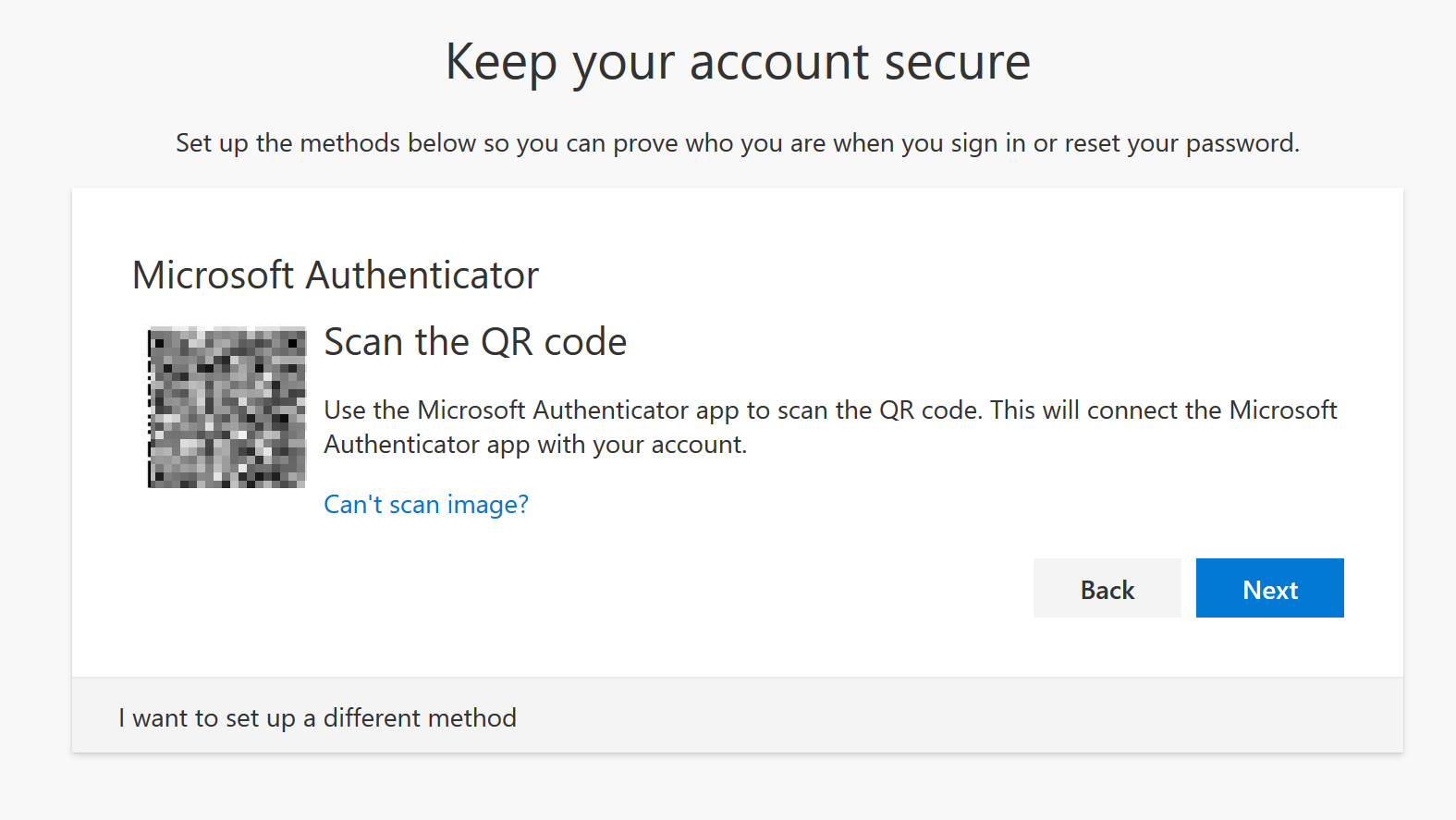Return to the previous authenticator step
The image size is (1456, 820).
pyautogui.click(x=1107, y=588)
